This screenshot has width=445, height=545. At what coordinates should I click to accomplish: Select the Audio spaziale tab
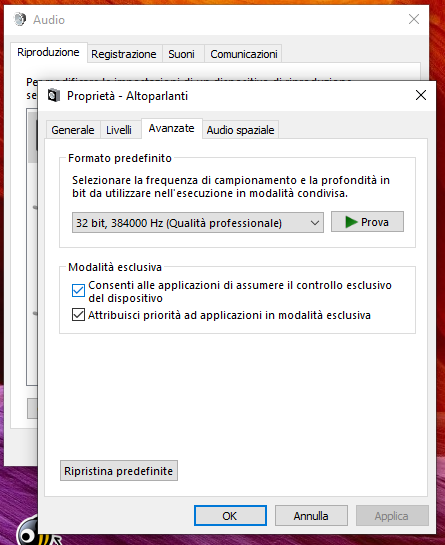coord(240,130)
